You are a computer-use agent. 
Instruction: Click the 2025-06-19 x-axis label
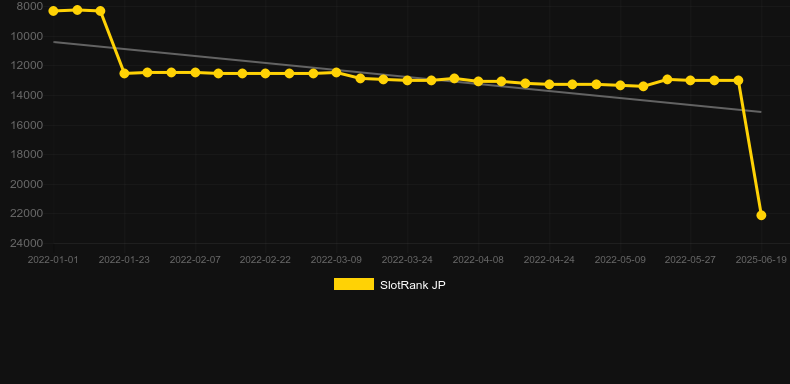[x=761, y=260]
